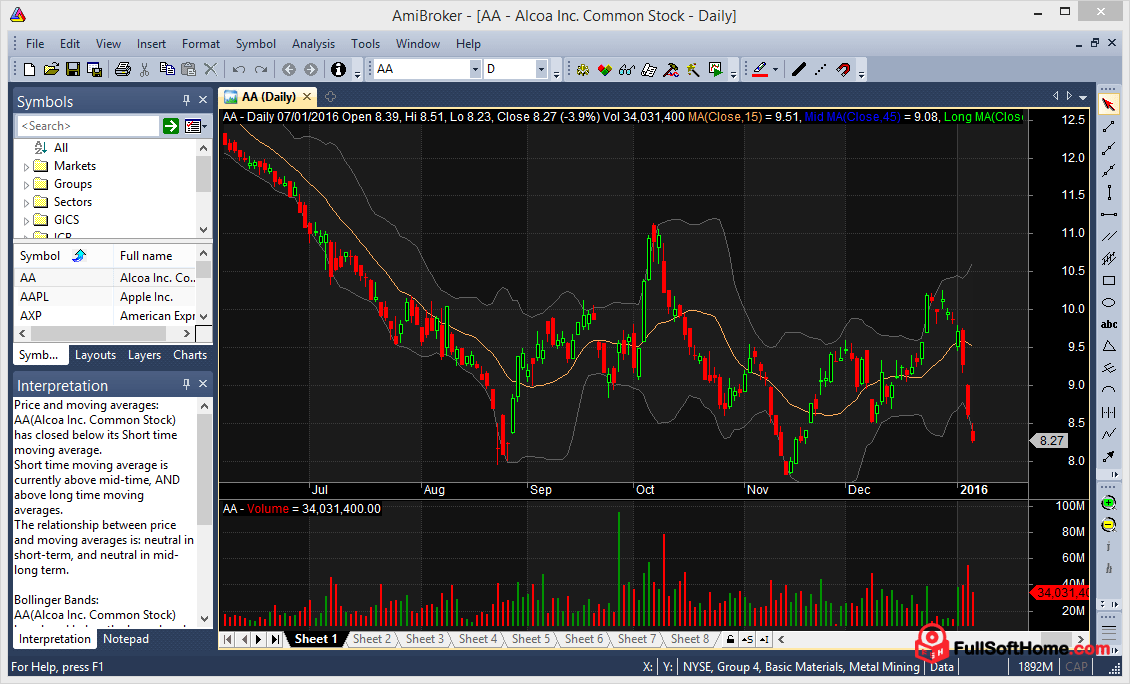Screen dimensions: 1130x684
Task: Select the trend line drawing tool
Action: pos(1108,127)
